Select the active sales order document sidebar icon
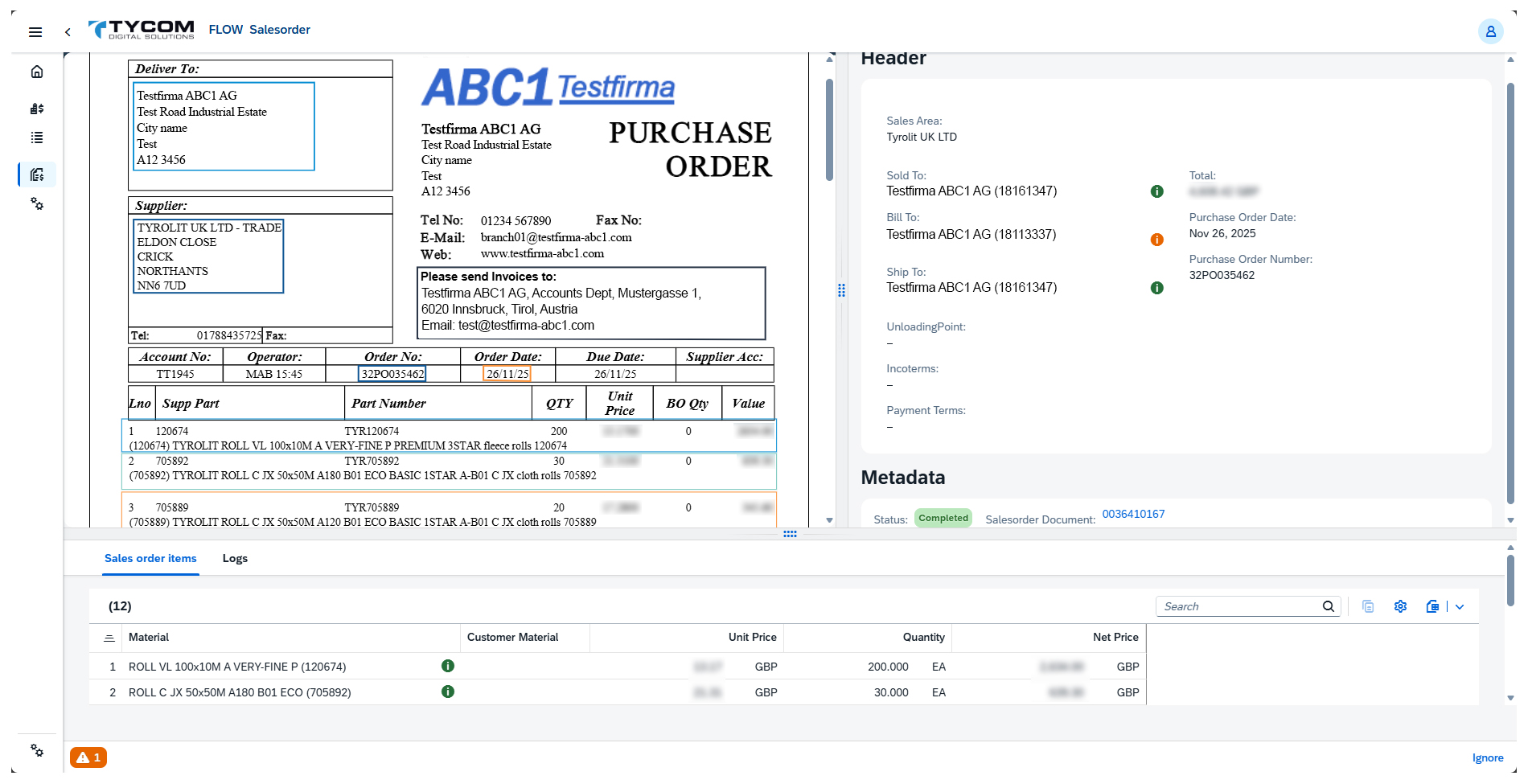This screenshot has height=784, width=1528. click(x=37, y=174)
